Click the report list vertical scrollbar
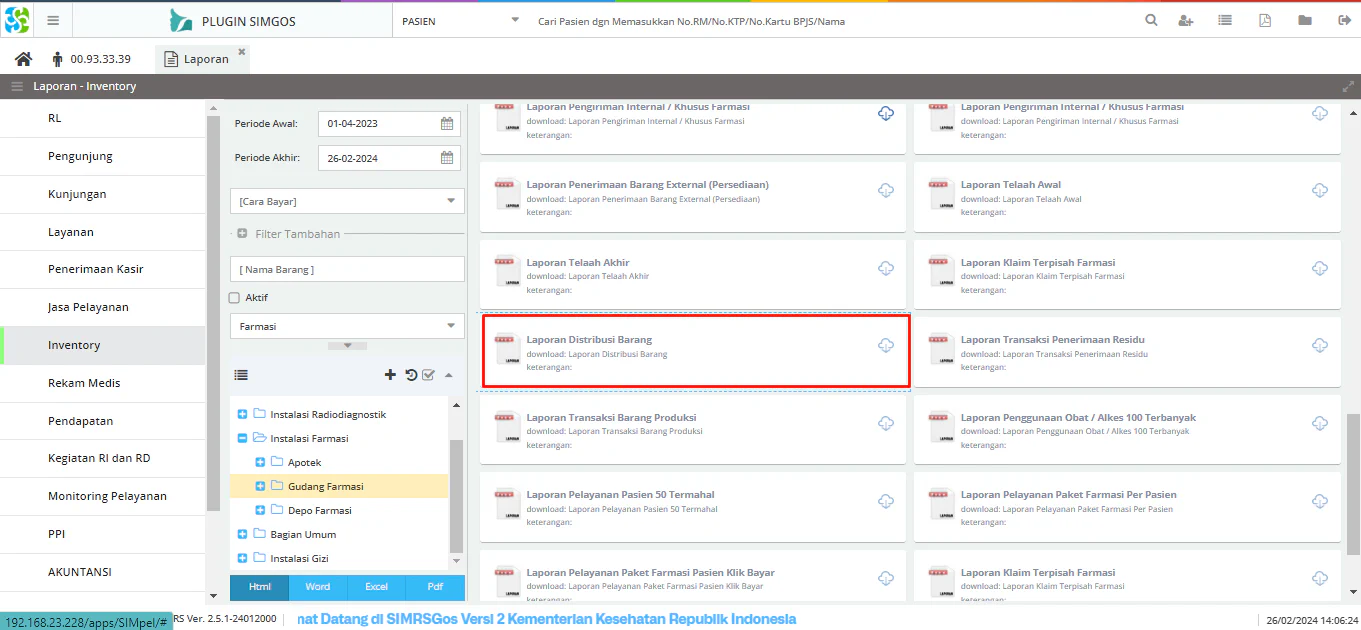This screenshot has width=1361, height=630. pyautogui.click(x=1353, y=485)
